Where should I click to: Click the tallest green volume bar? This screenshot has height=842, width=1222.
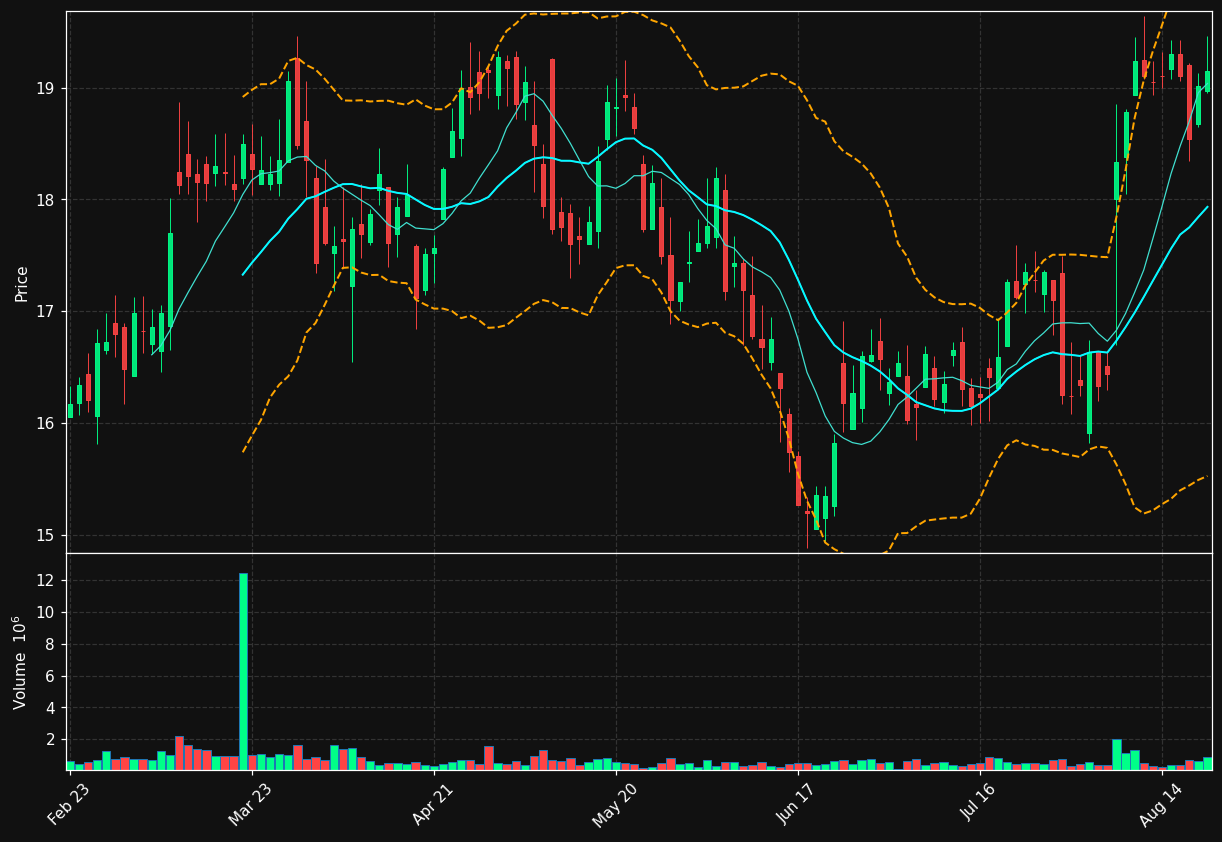(x=243, y=671)
